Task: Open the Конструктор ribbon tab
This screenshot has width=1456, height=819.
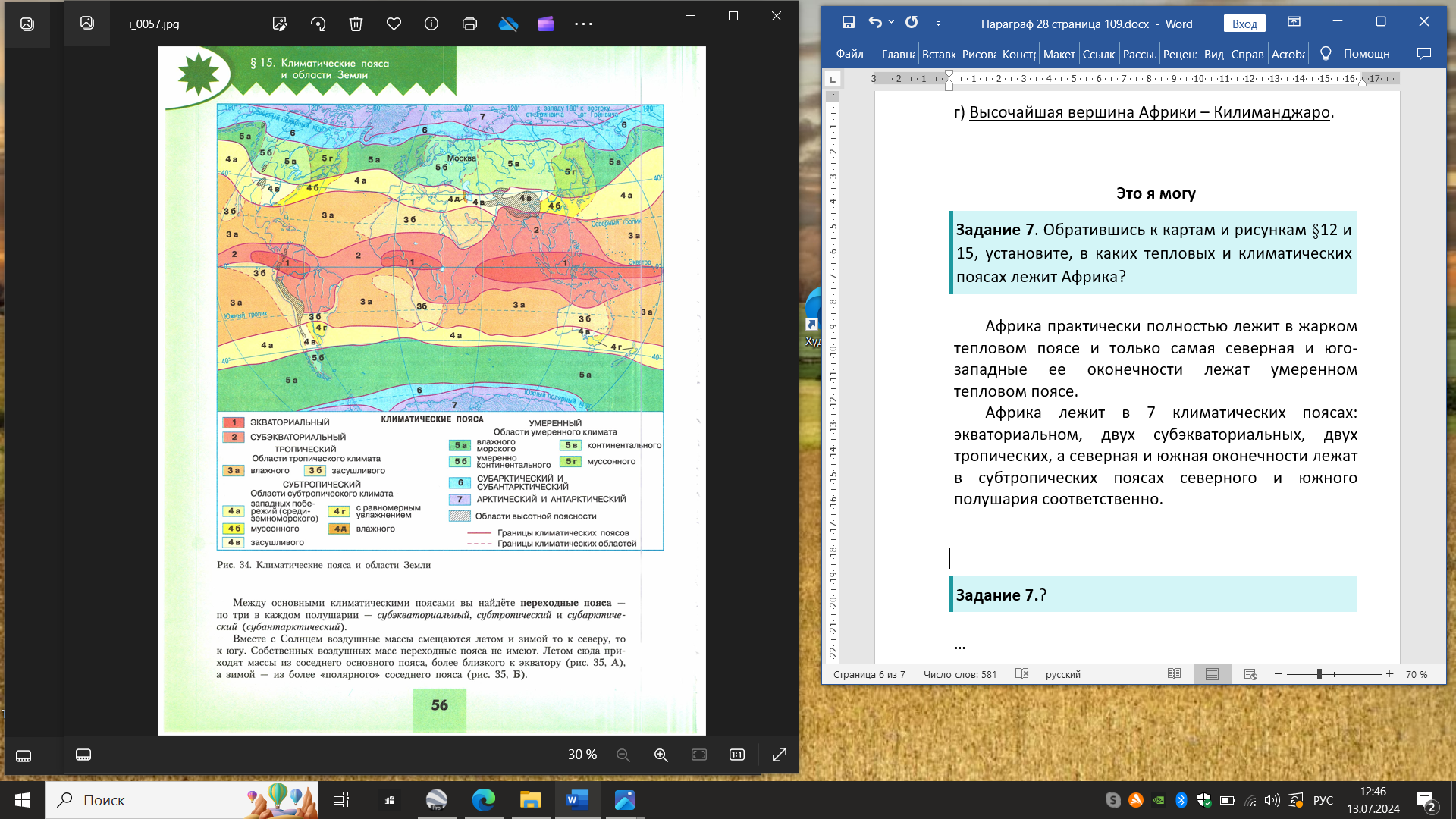Action: [x=1019, y=54]
